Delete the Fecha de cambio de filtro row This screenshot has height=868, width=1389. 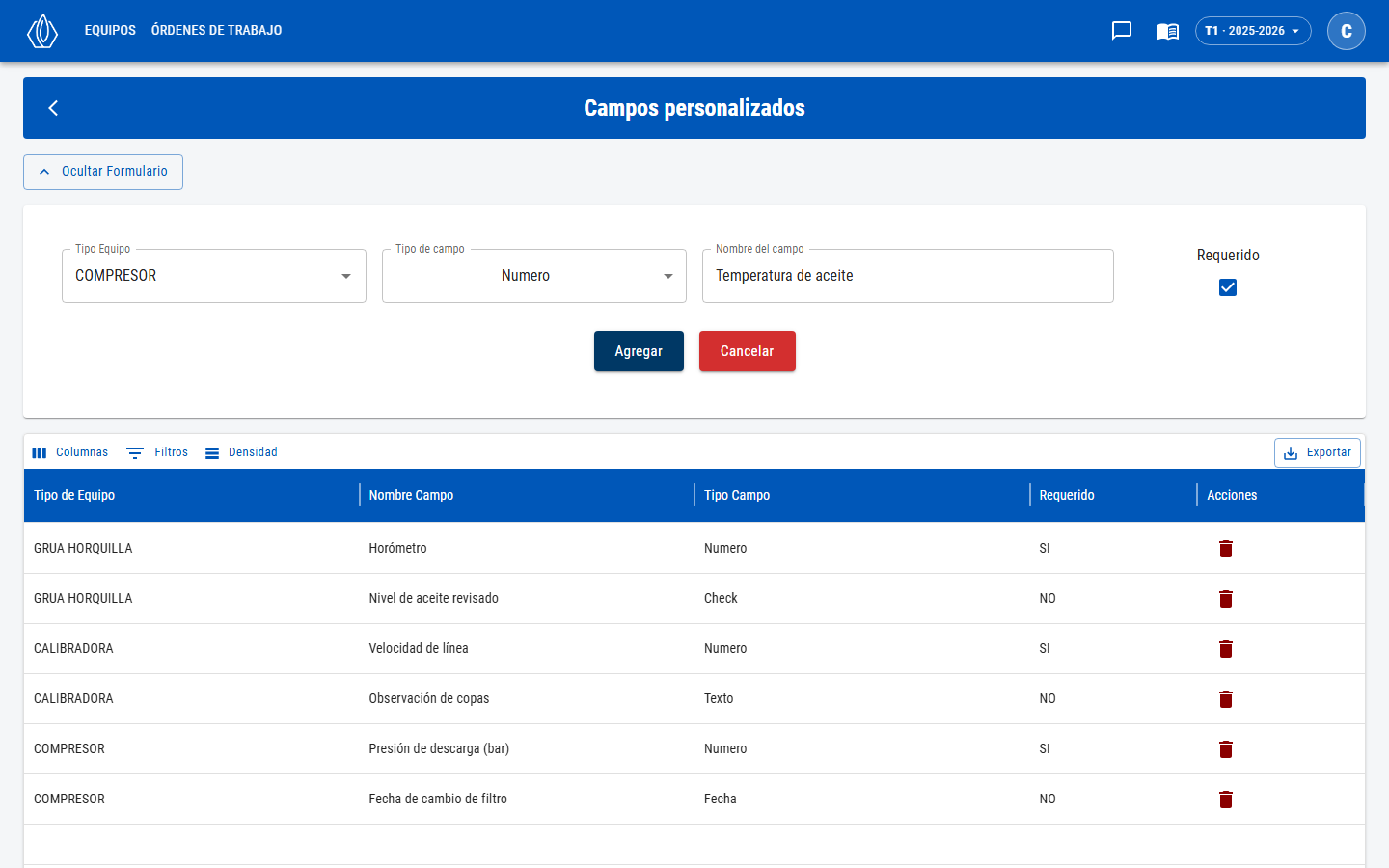click(x=1226, y=800)
